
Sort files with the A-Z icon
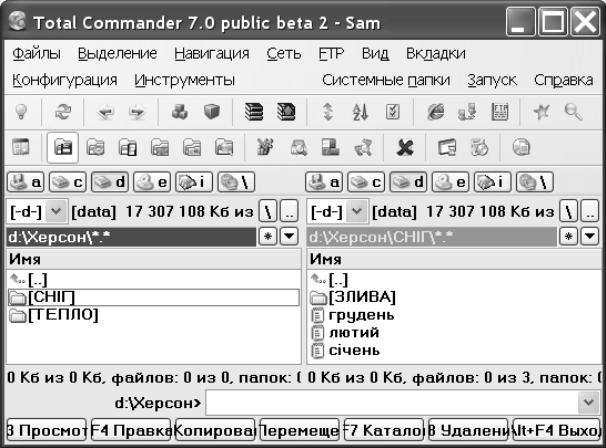[360, 112]
